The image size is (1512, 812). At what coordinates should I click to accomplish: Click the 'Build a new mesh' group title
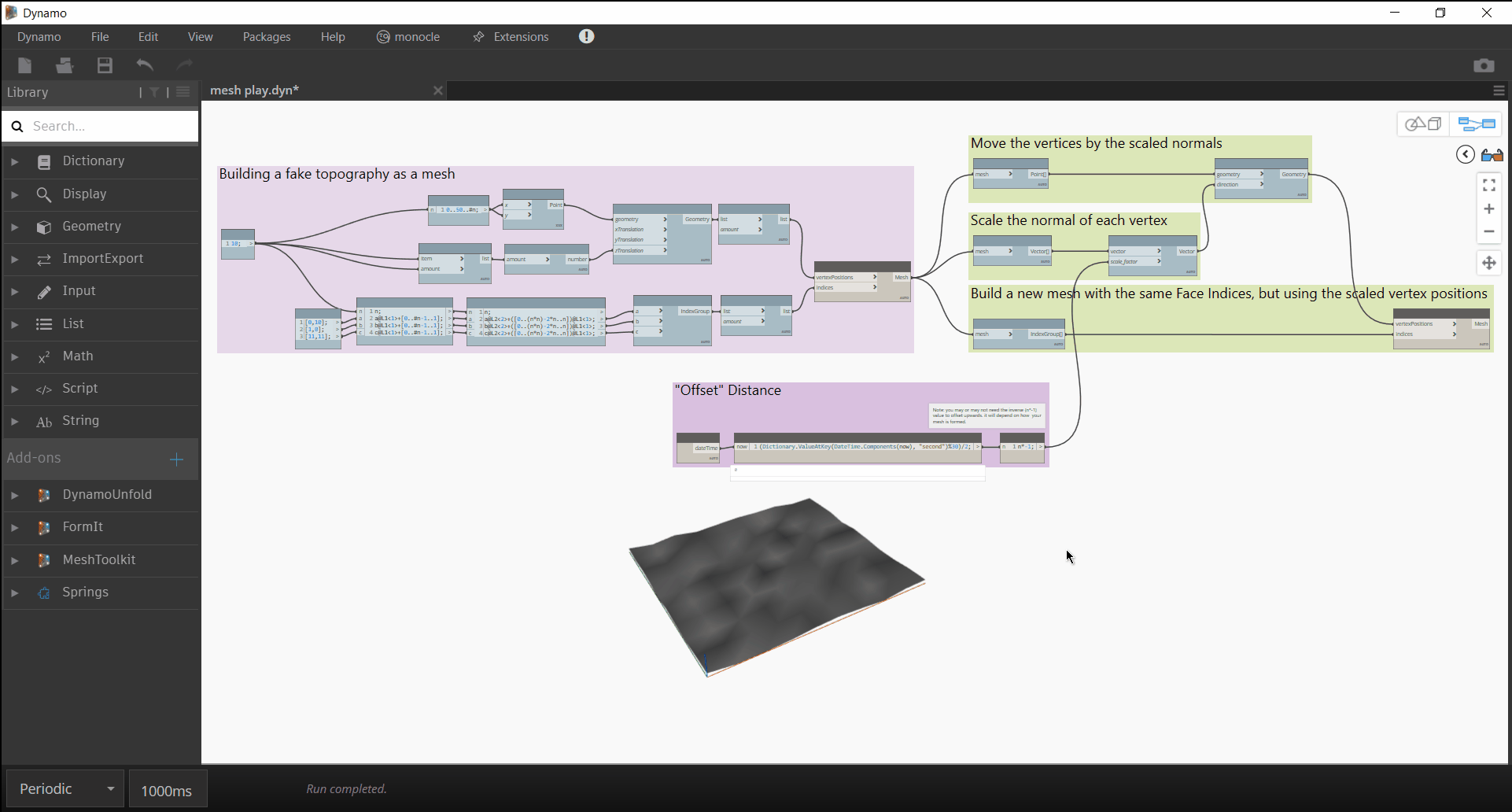click(x=1229, y=293)
